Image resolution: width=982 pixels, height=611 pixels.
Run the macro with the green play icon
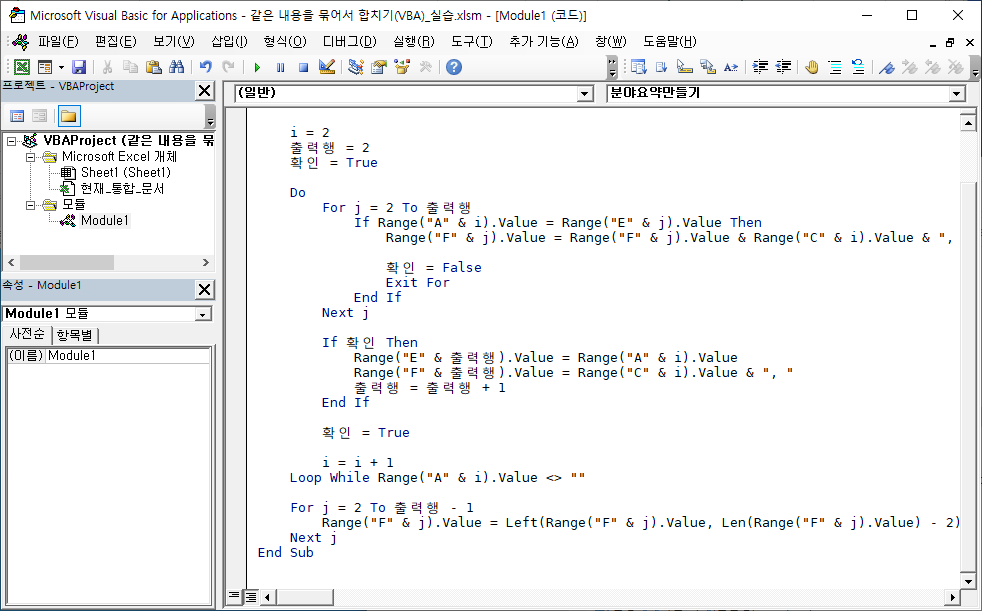pyautogui.click(x=257, y=67)
